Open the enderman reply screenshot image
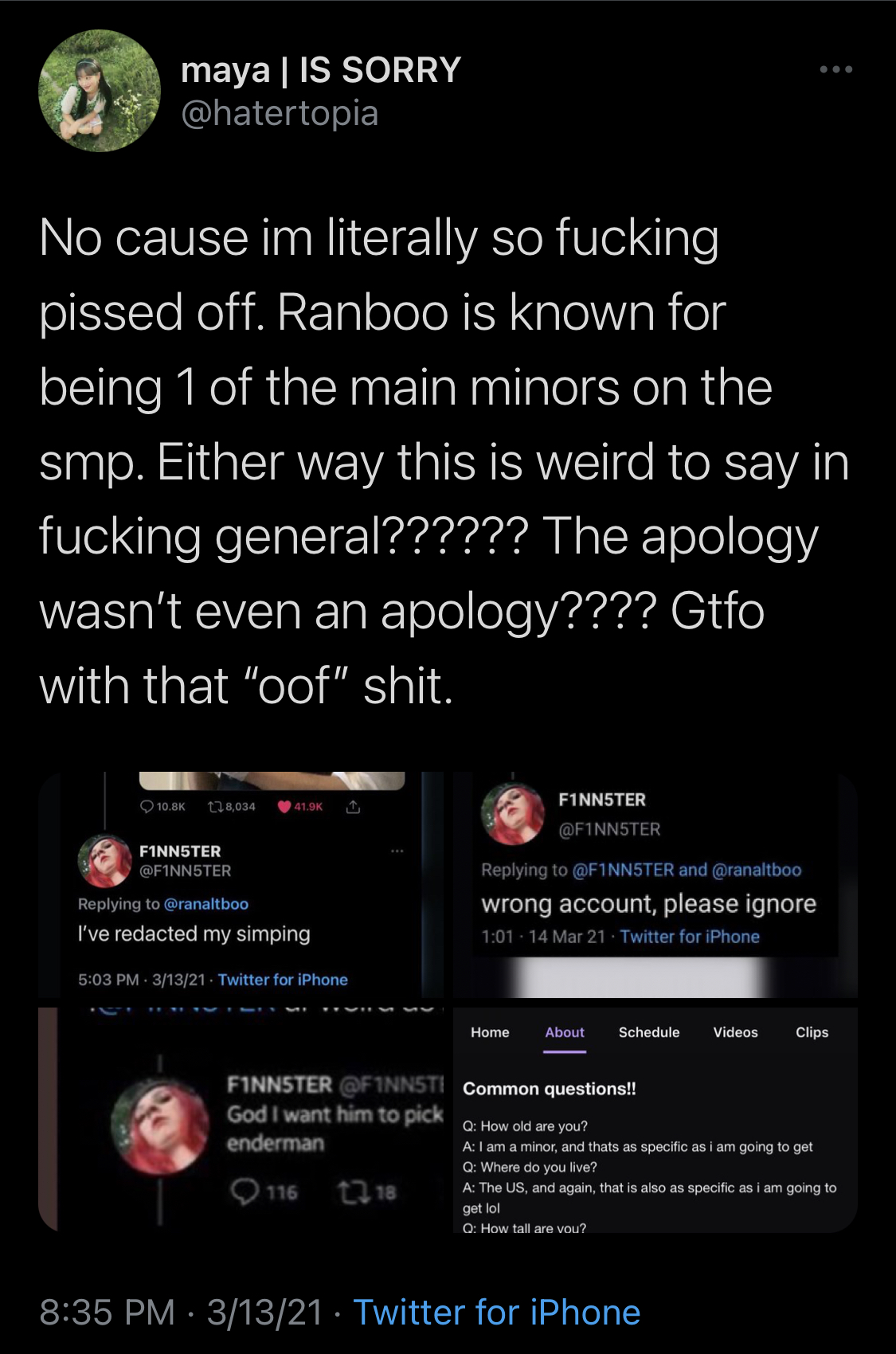 point(241,1119)
